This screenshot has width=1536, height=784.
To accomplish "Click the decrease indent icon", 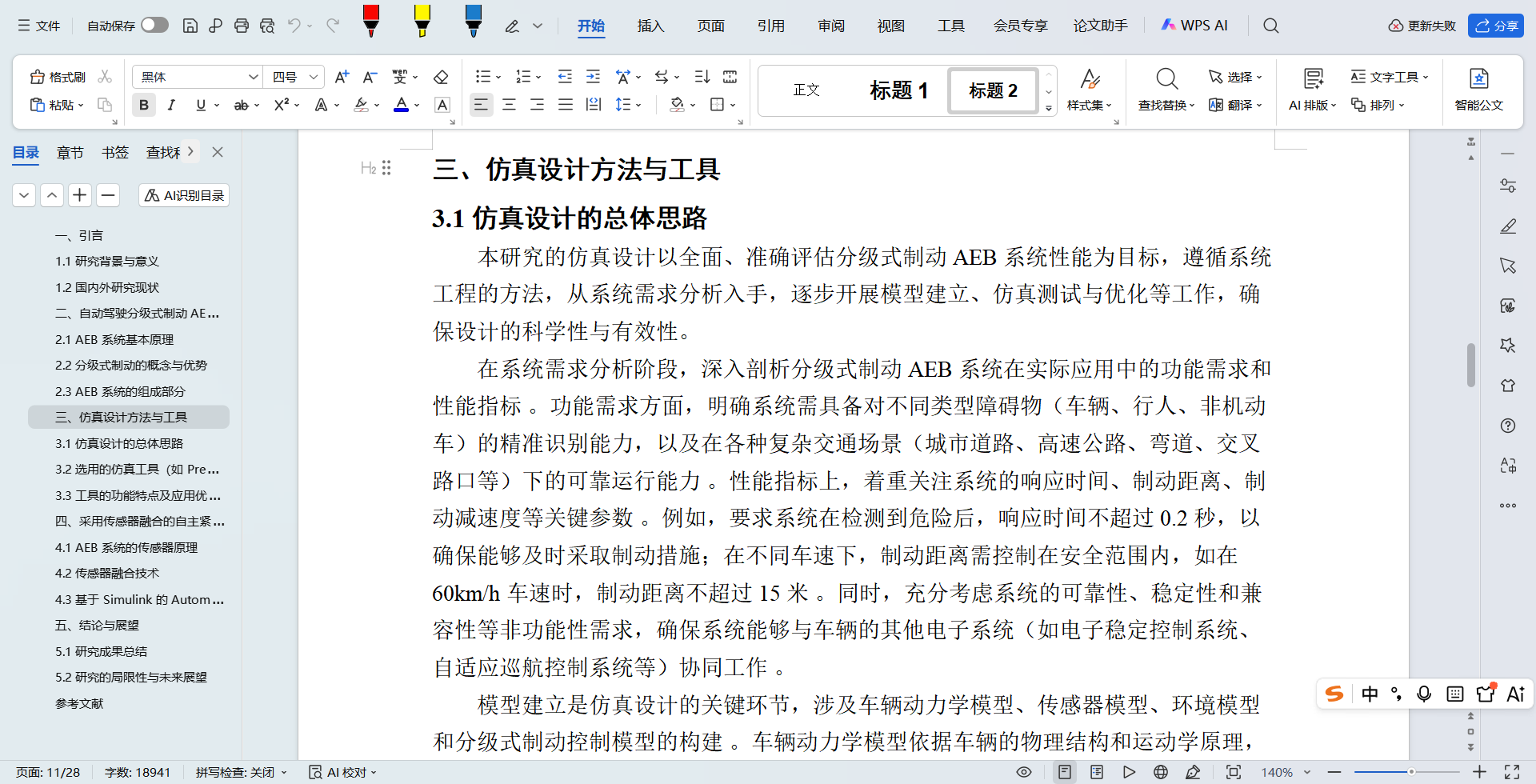I will pos(565,77).
